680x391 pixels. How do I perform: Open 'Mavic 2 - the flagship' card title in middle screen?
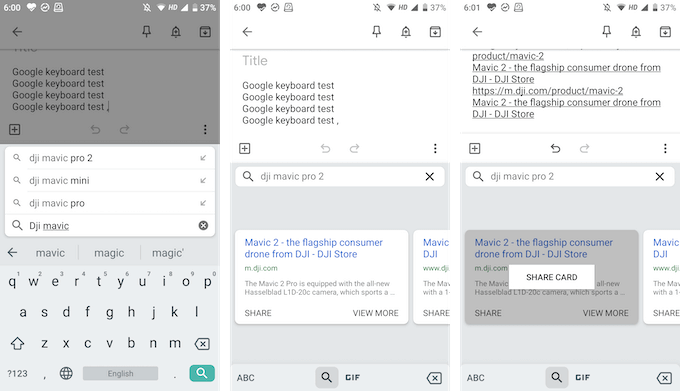tap(314, 248)
